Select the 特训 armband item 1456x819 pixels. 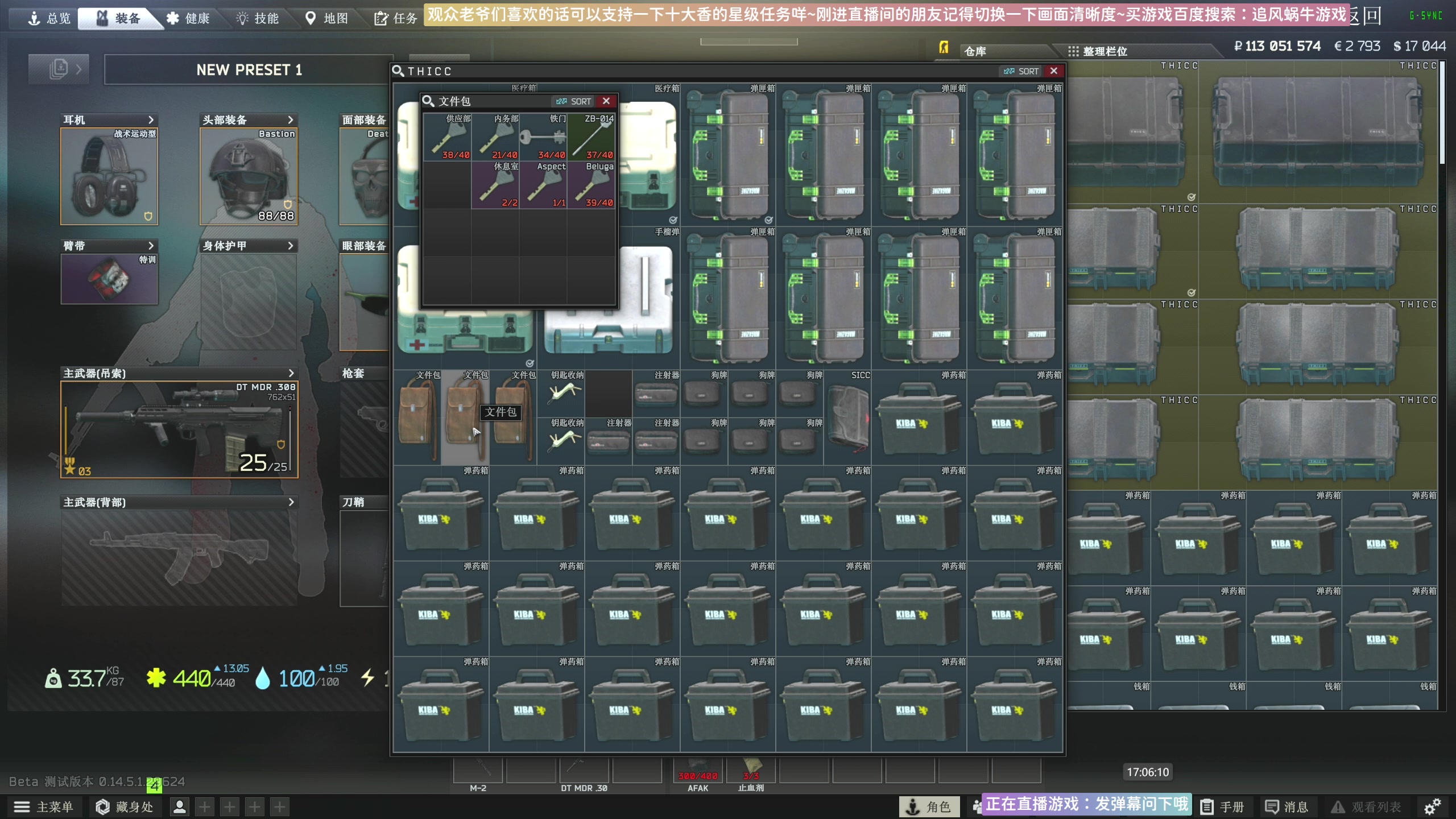click(109, 279)
